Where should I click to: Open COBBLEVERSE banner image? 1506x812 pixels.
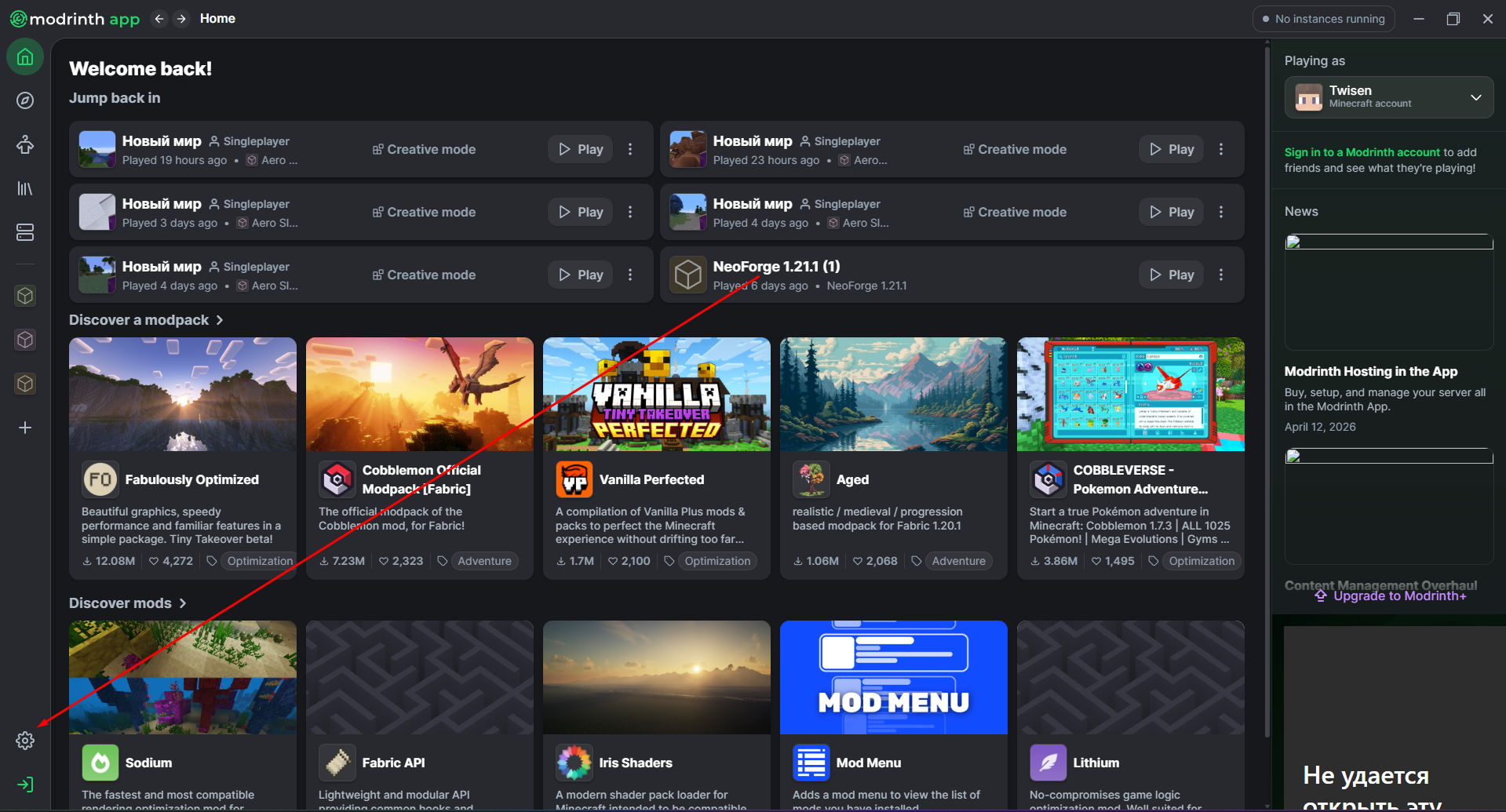click(1131, 395)
